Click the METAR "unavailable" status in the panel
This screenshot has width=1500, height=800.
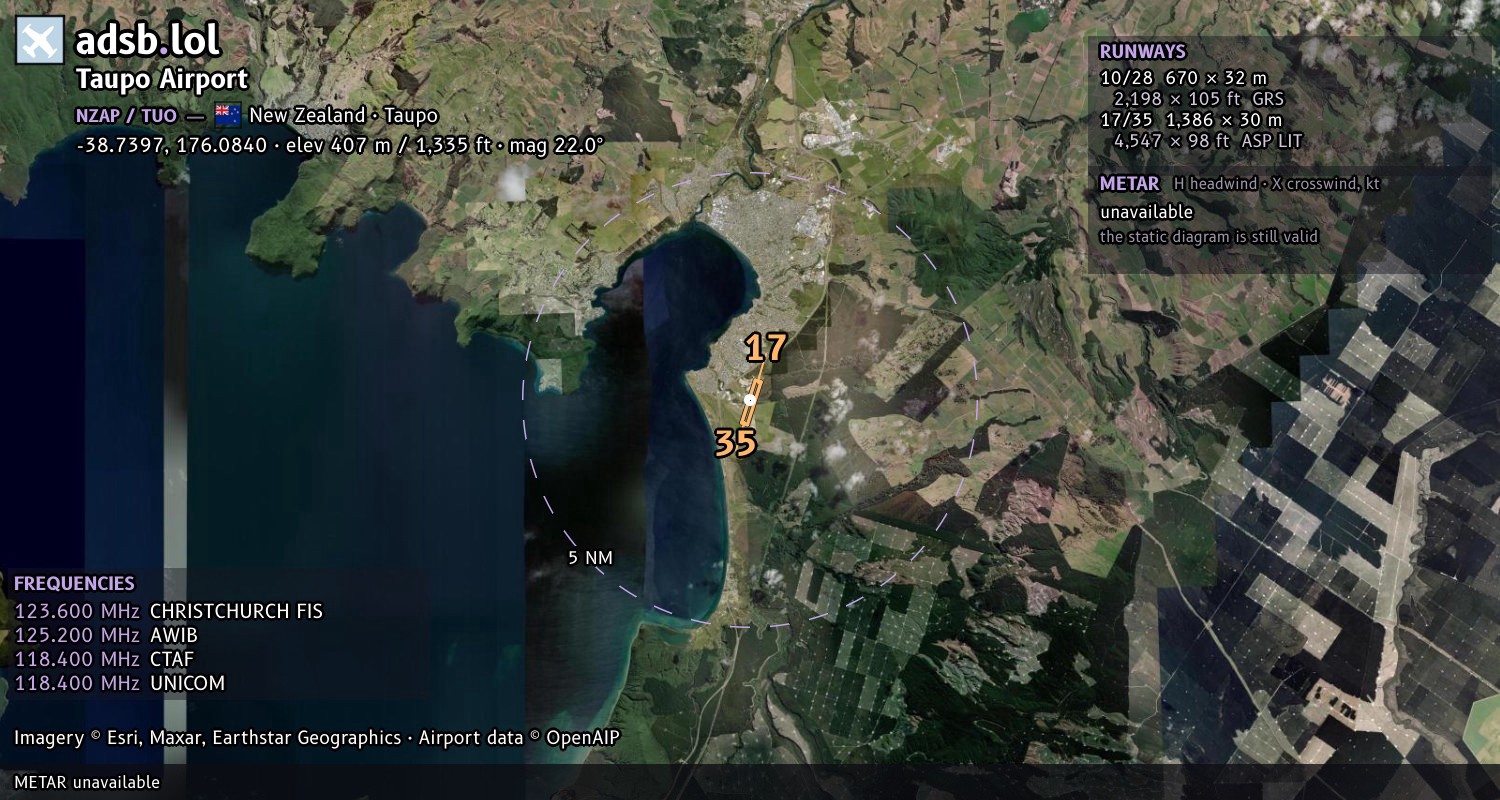pos(1146,212)
